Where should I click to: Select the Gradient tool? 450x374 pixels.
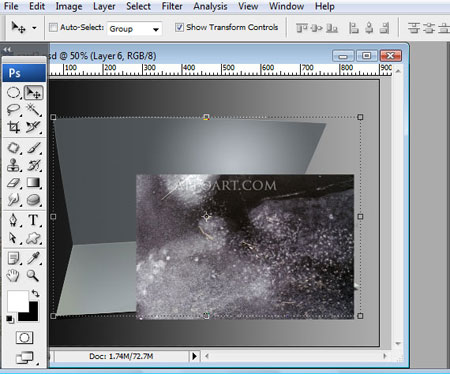tap(33, 182)
